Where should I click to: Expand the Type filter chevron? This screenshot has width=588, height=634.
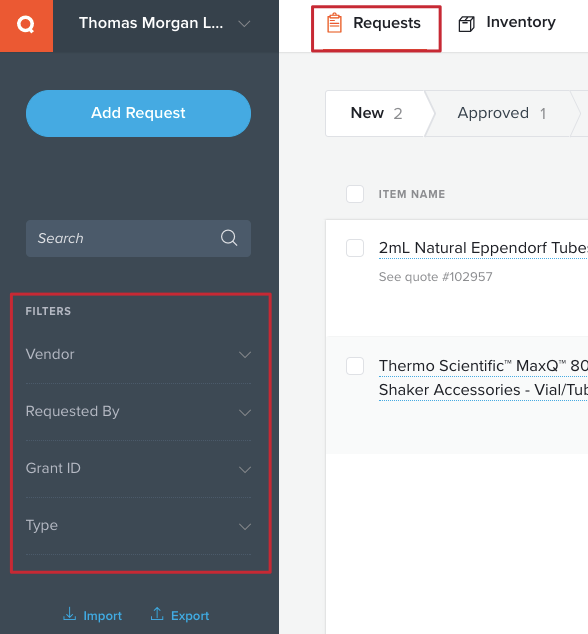pyautogui.click(x=245, y=526)
